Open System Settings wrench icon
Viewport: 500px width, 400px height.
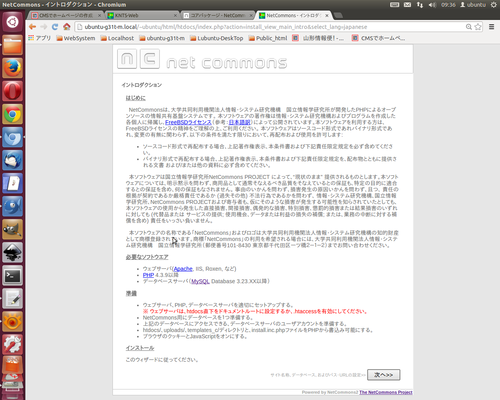pyautogui.click(x=12, y=344)
